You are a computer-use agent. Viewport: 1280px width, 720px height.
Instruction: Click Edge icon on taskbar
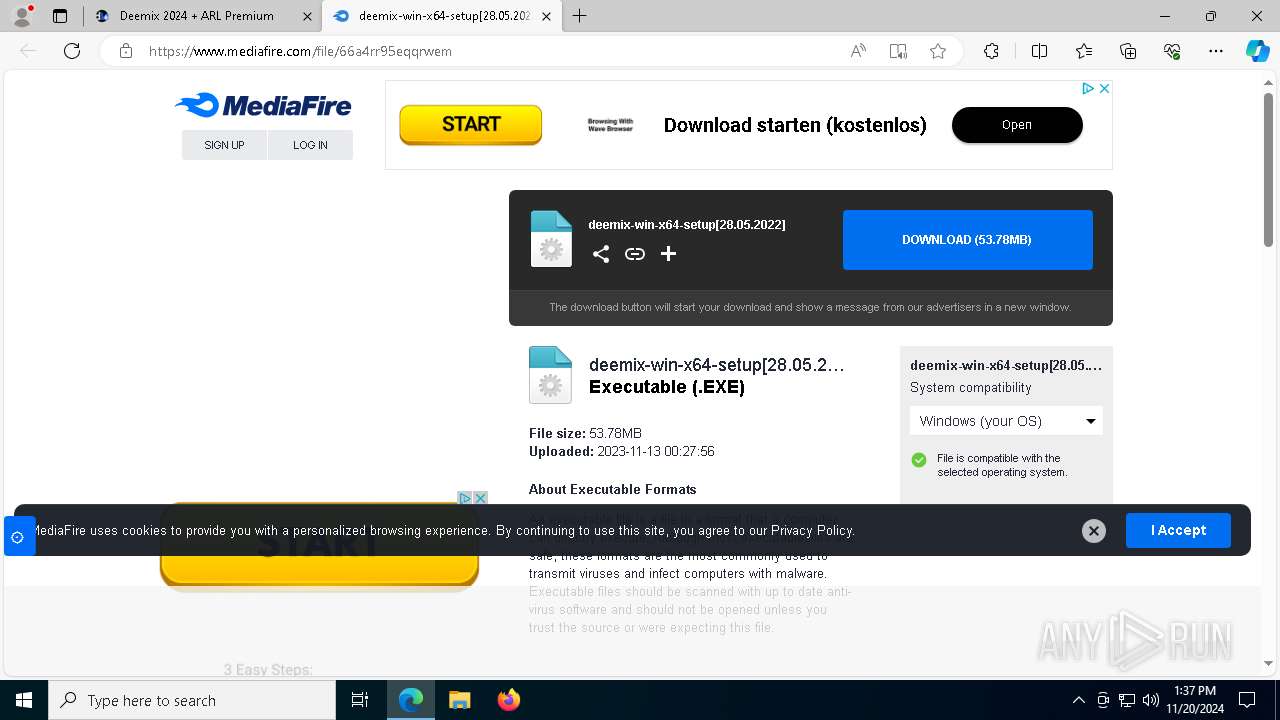(411, 700)
